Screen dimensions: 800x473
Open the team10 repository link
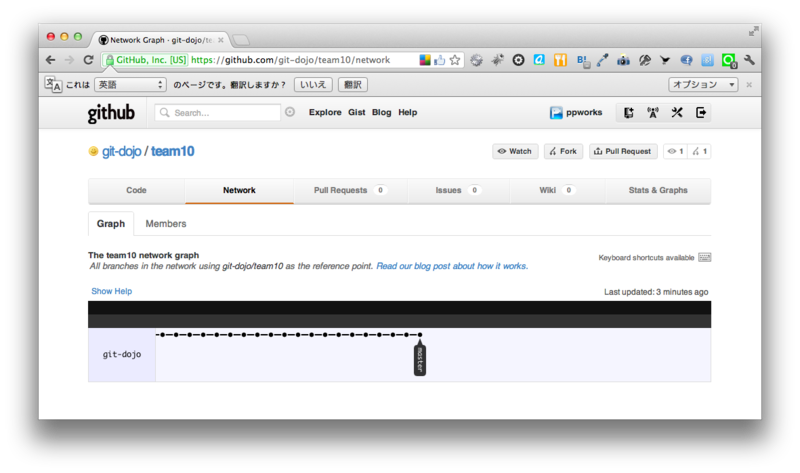tap(172, 152)
